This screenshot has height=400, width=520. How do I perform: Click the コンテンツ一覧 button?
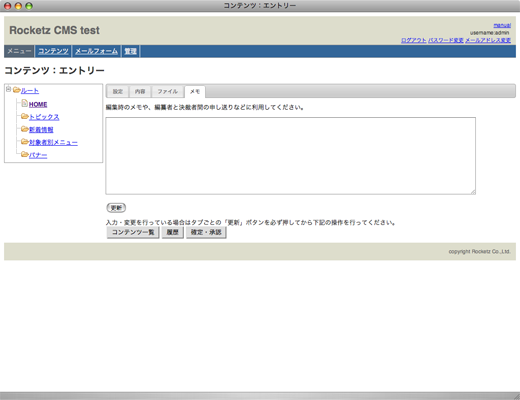click(x=133, y=232)
